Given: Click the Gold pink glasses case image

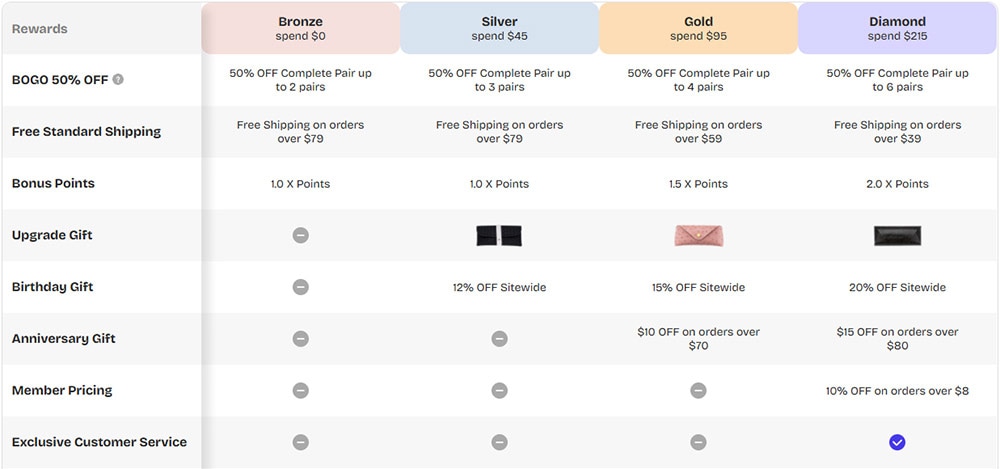Looking at the screenshot, I should (x=698, y=236).
